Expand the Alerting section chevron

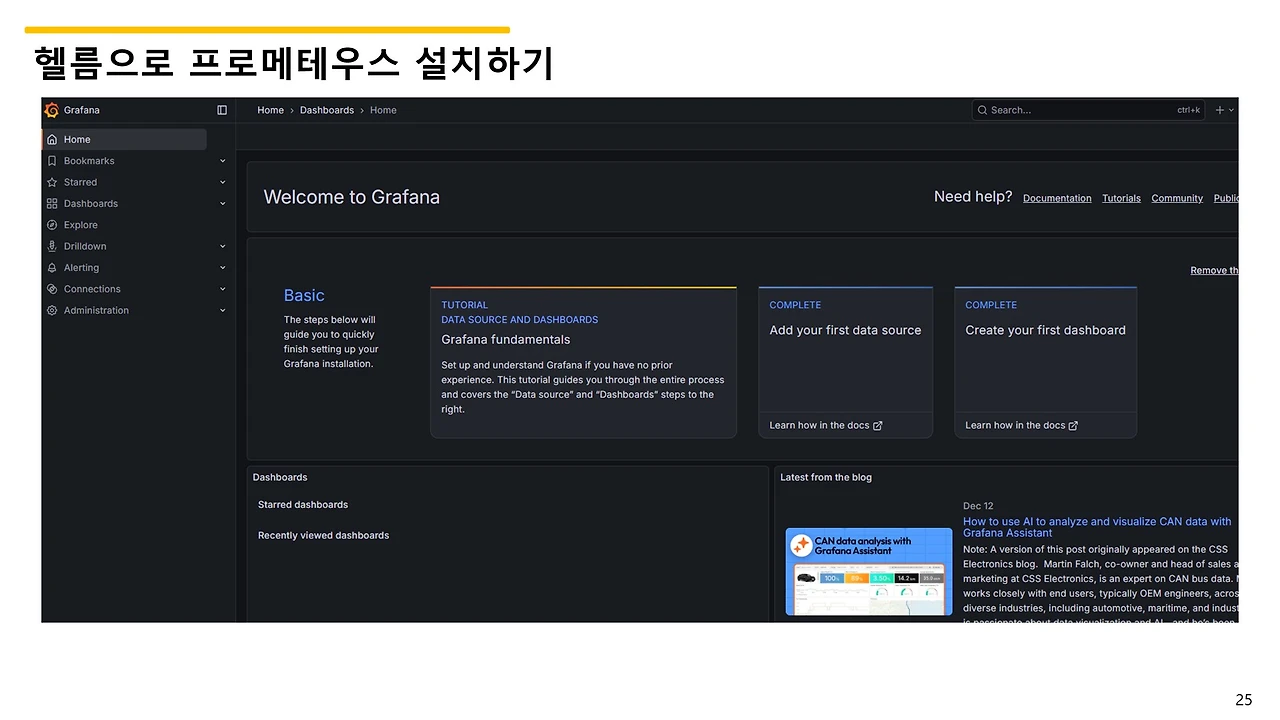pos(223,268)
